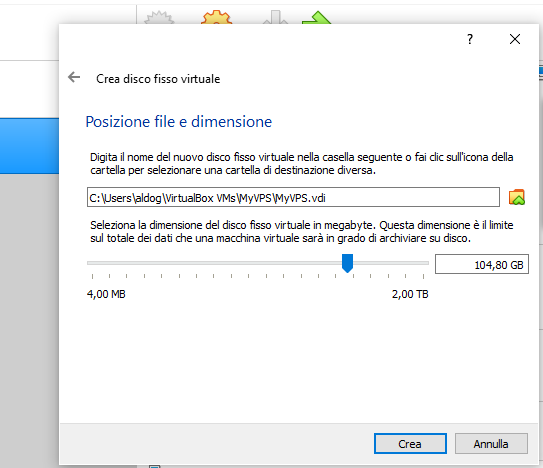Open help with the question mark icon
The width and height of the screenshot is (543, 468).
pos(470,39)
